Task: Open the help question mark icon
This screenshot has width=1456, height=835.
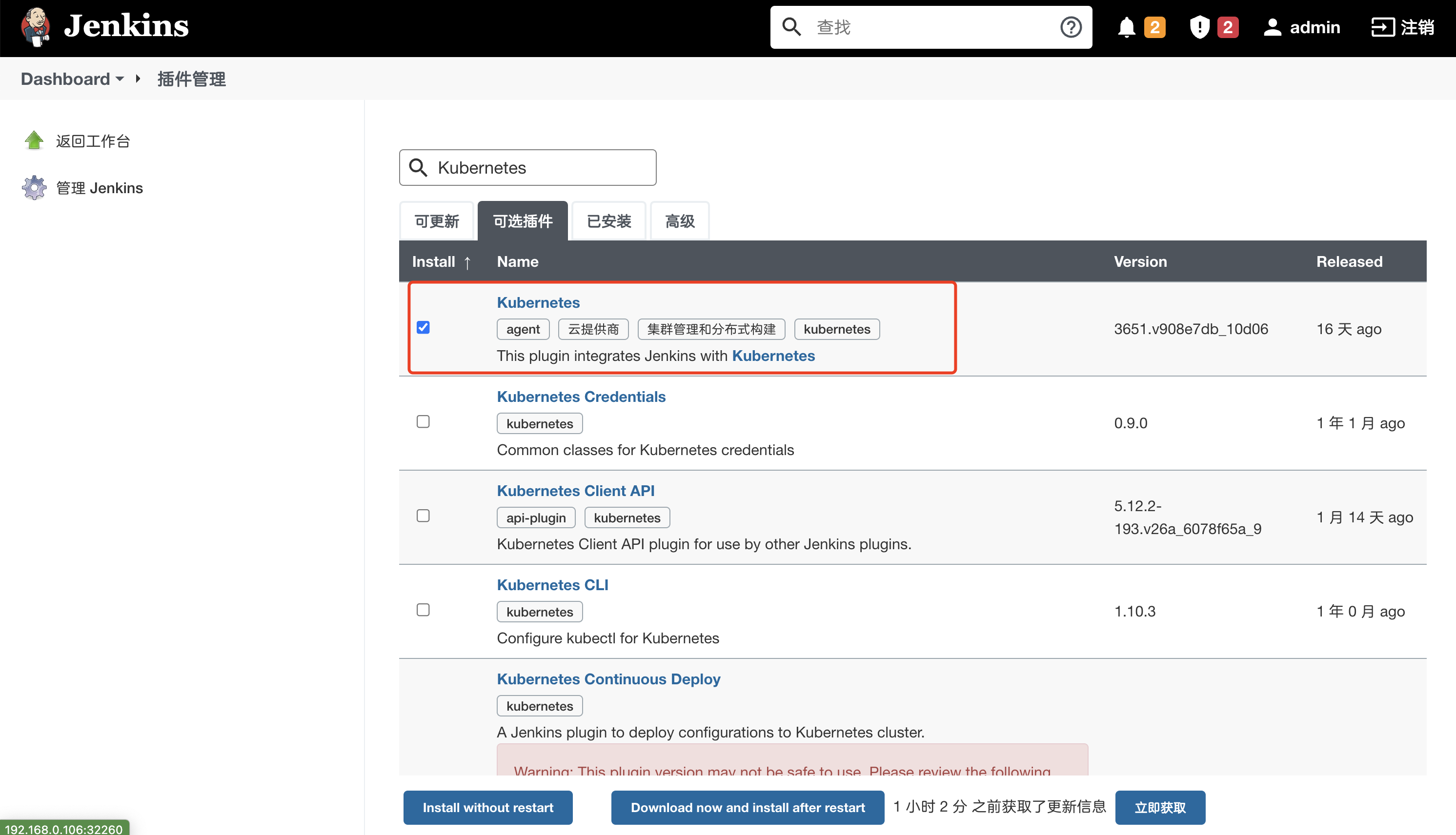Action: click(1071, 27)
